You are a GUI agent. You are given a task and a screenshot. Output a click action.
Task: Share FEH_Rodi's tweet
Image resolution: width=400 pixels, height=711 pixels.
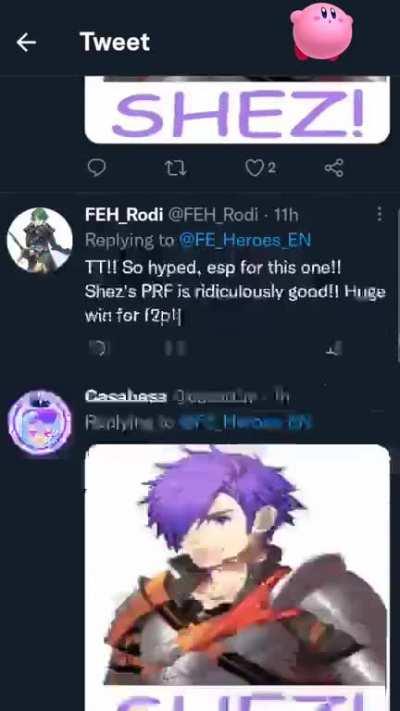(x=334, y=349)
